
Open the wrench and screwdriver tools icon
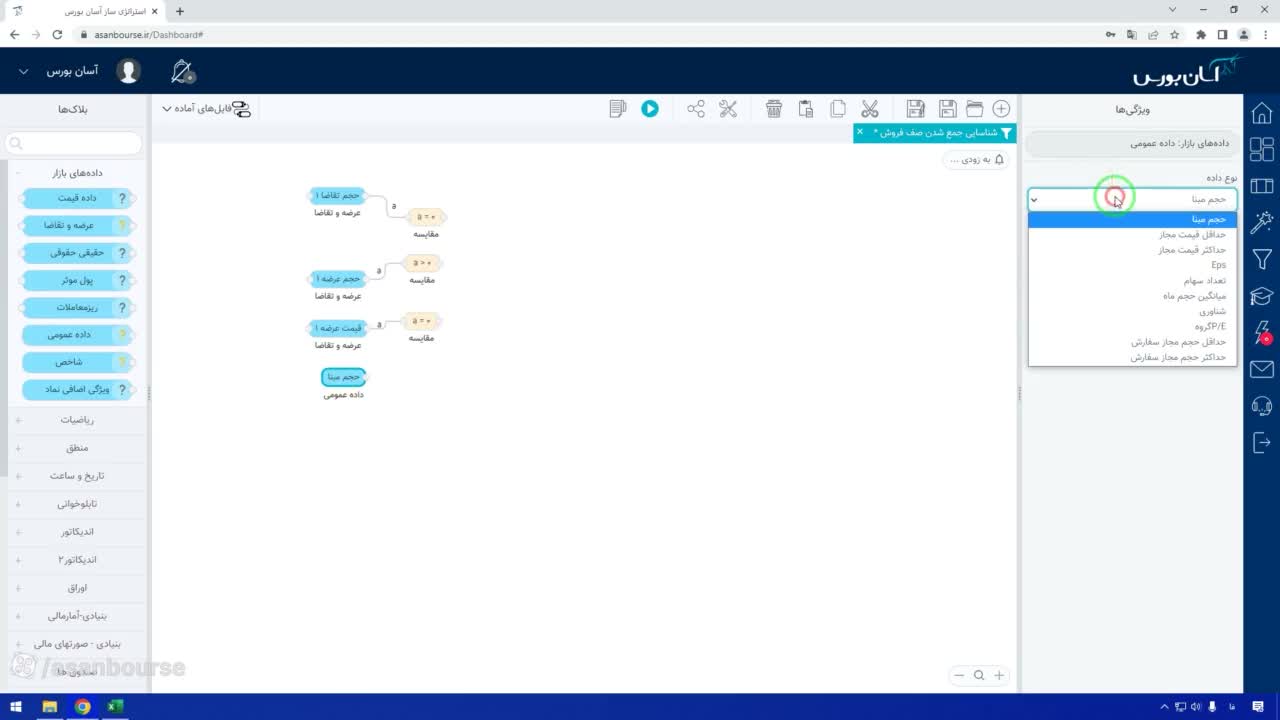pos(728,109)
